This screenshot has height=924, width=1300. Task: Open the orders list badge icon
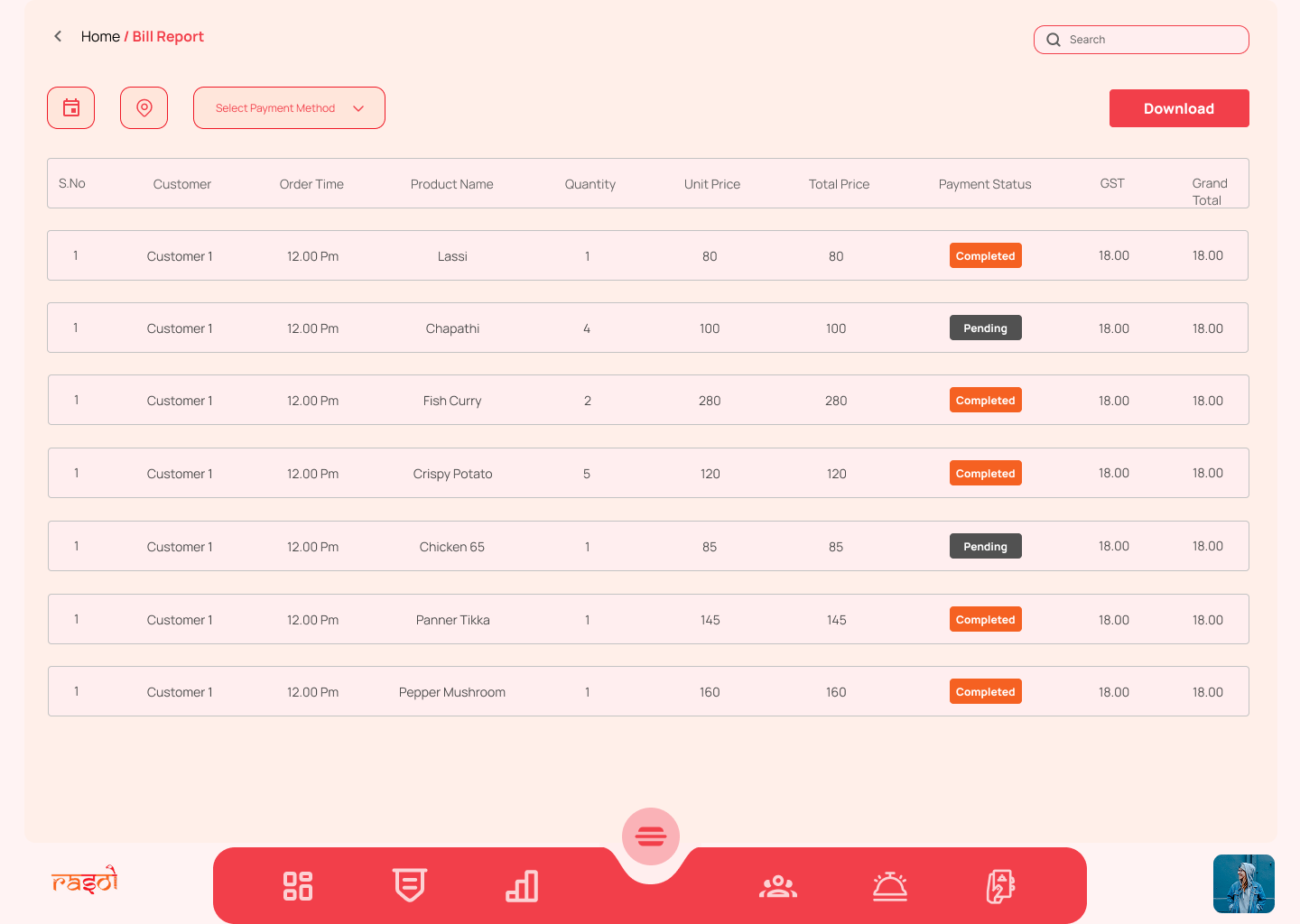[x=410, y=885]
